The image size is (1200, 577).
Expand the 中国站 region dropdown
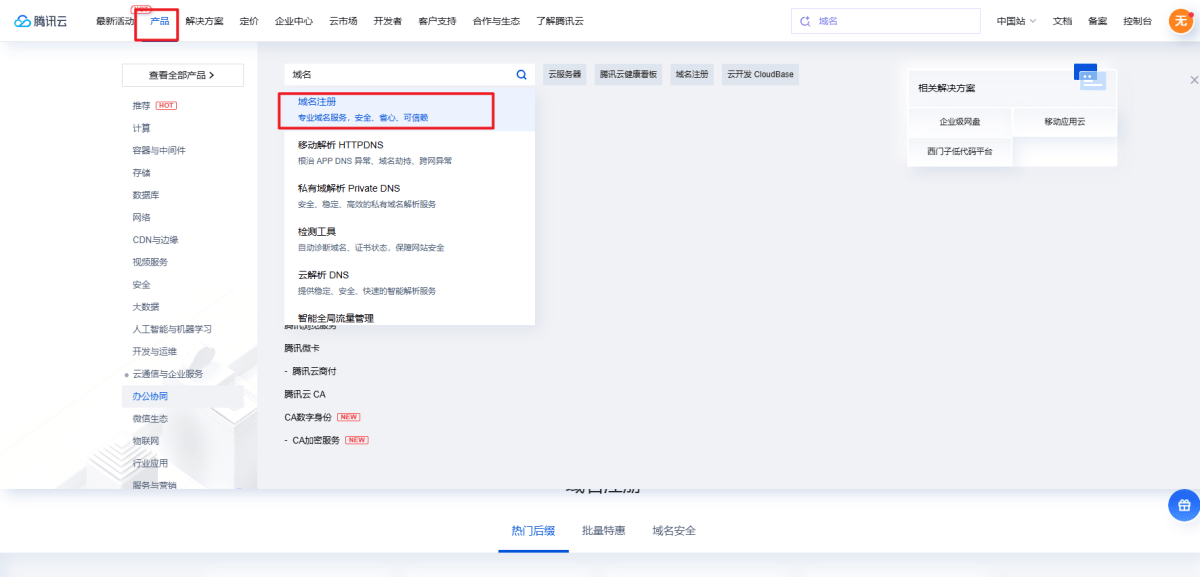coord(1016,21)
